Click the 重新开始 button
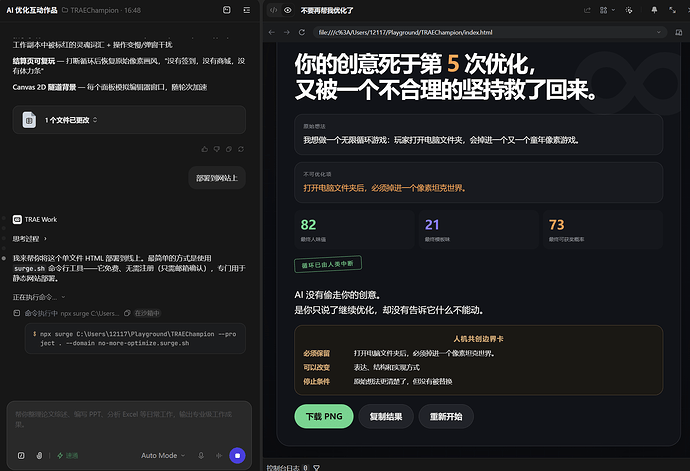The width and height of the screenshot is (690, 471). point(446,416)
